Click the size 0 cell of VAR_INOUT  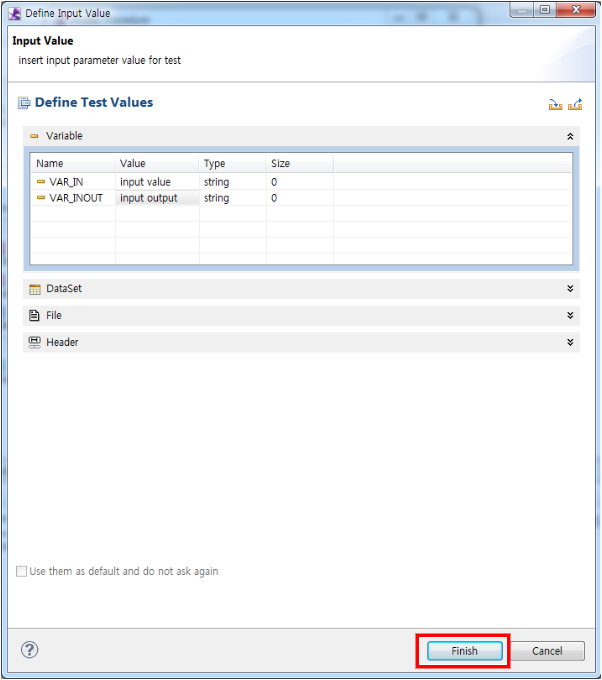coord(300,198)
